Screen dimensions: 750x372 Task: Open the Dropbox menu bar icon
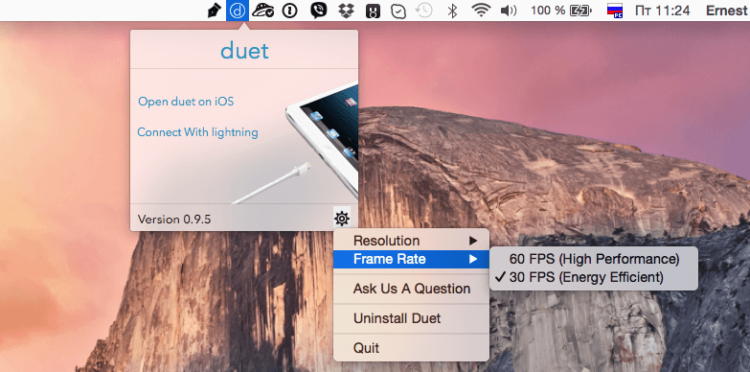tap(346, 11)
